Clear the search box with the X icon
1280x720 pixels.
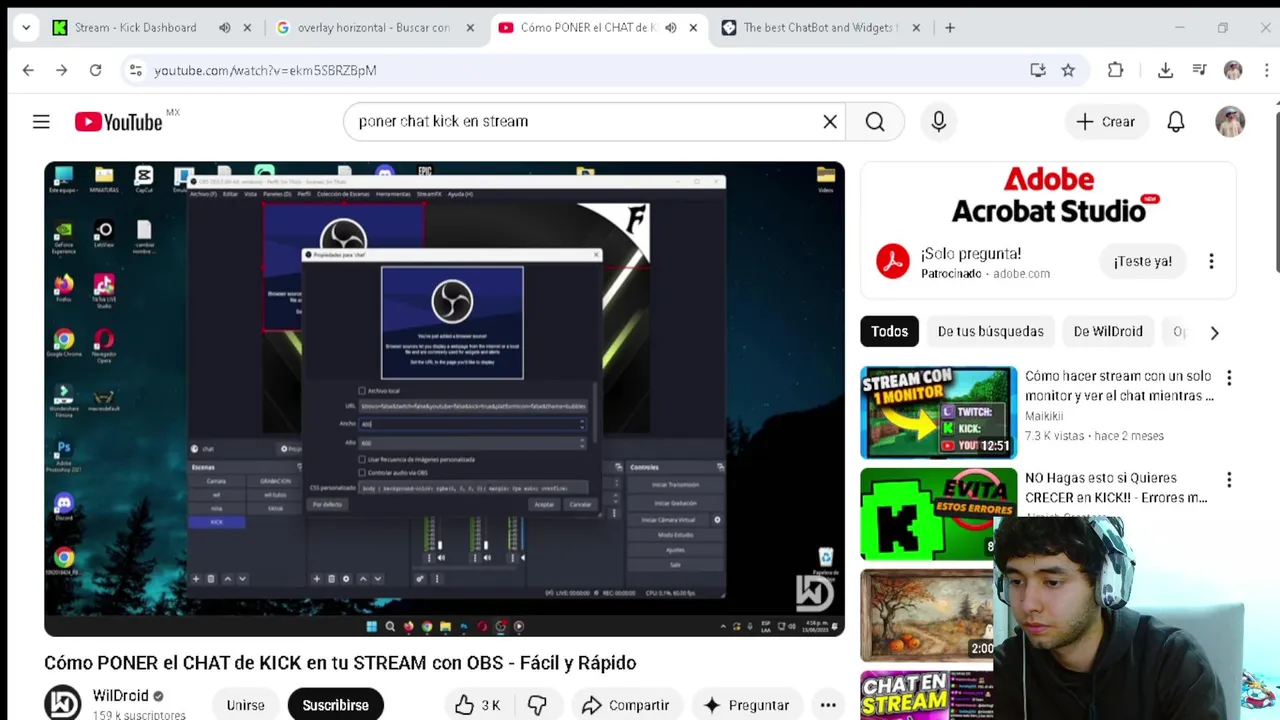coord(830,121)
